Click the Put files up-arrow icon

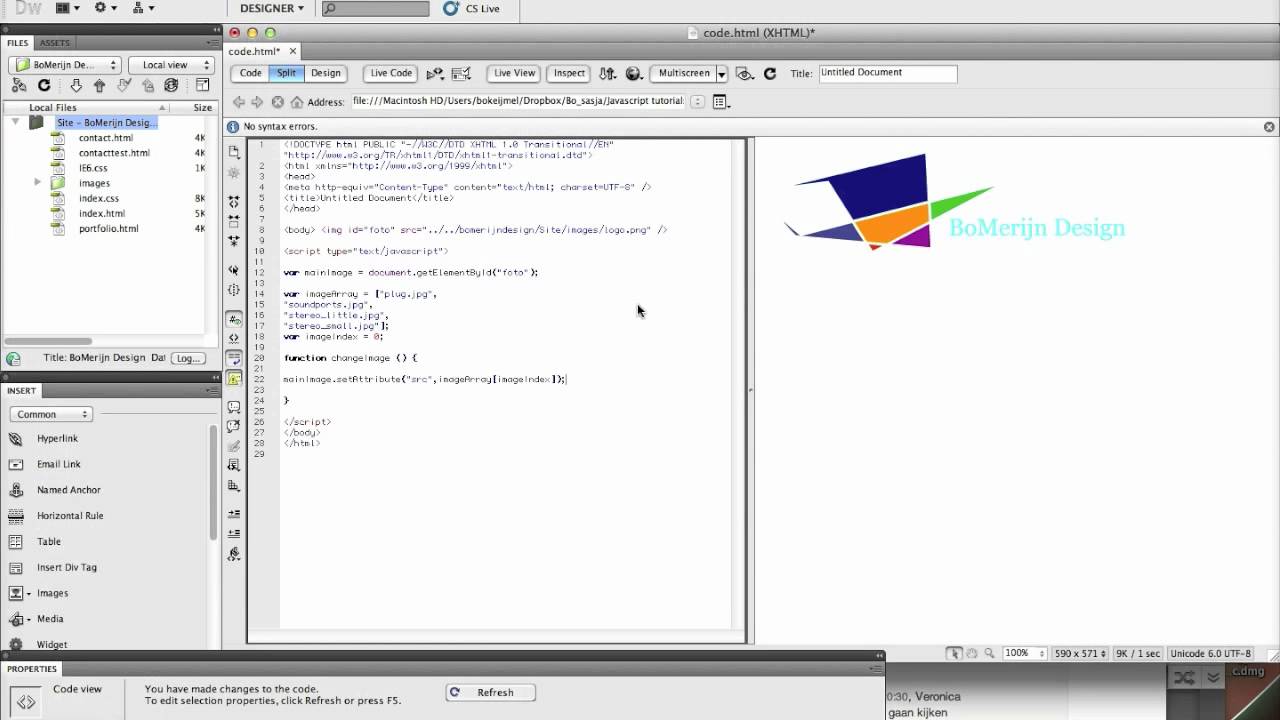[x=99, y=86]
